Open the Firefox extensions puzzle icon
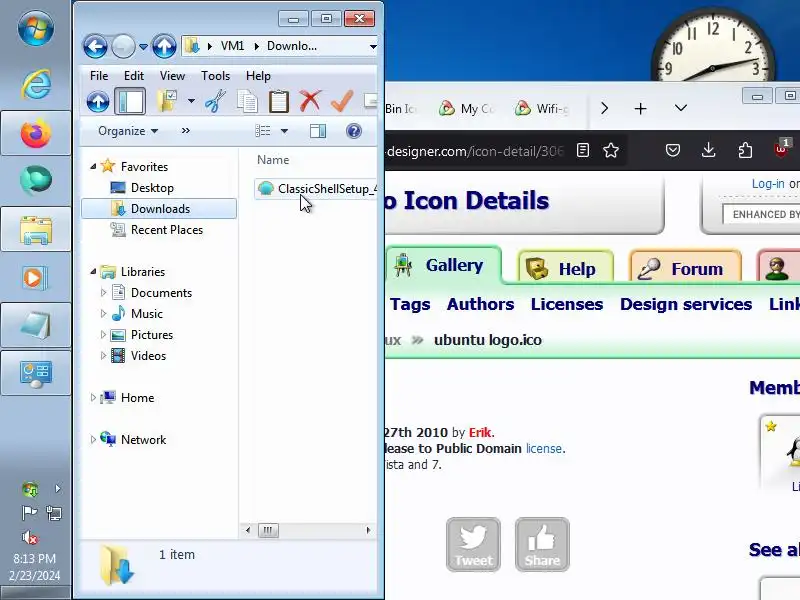Screen dimensions: 800x600 click(x=745, y=151)
